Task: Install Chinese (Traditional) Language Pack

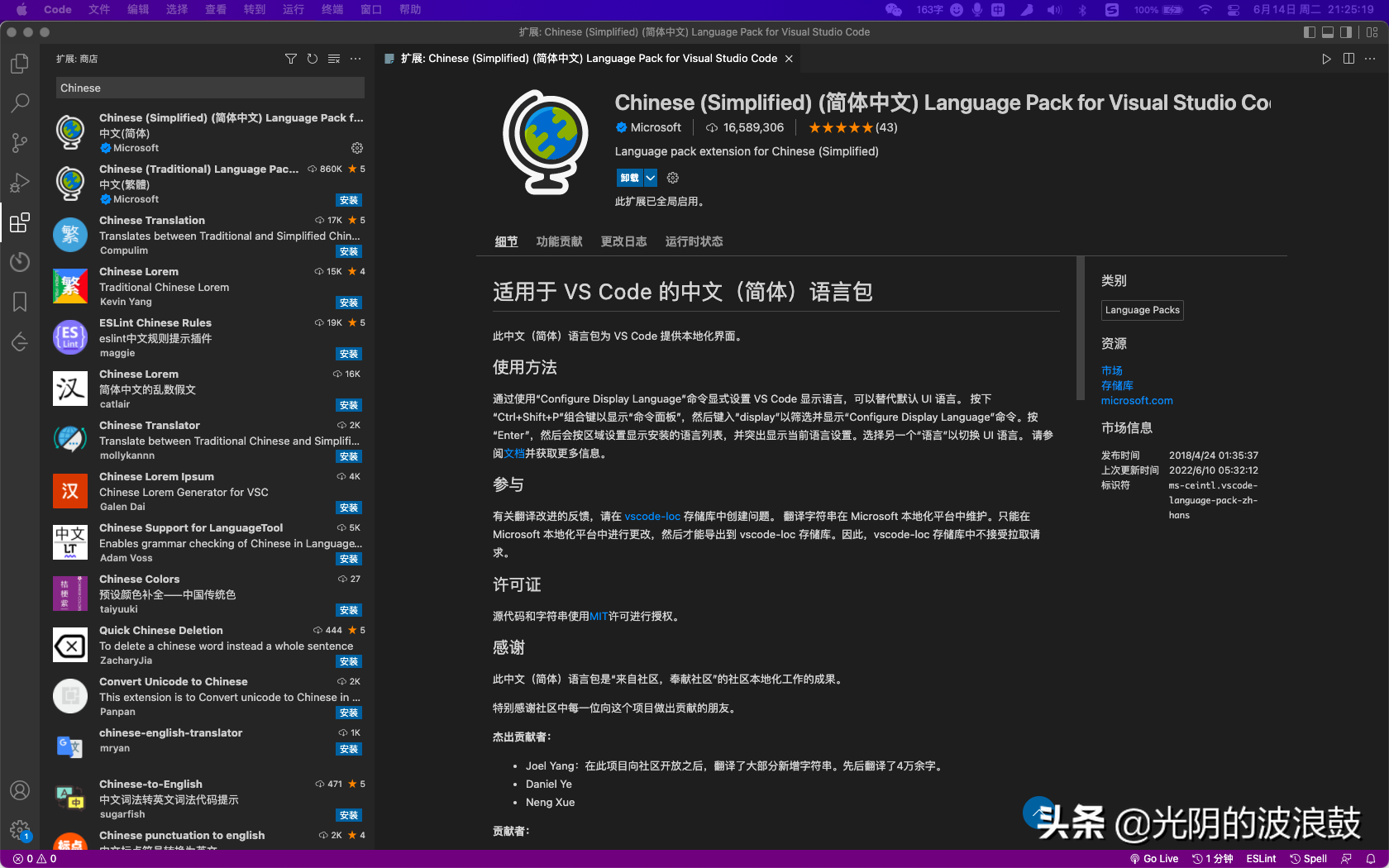Action: coord(349,200)
